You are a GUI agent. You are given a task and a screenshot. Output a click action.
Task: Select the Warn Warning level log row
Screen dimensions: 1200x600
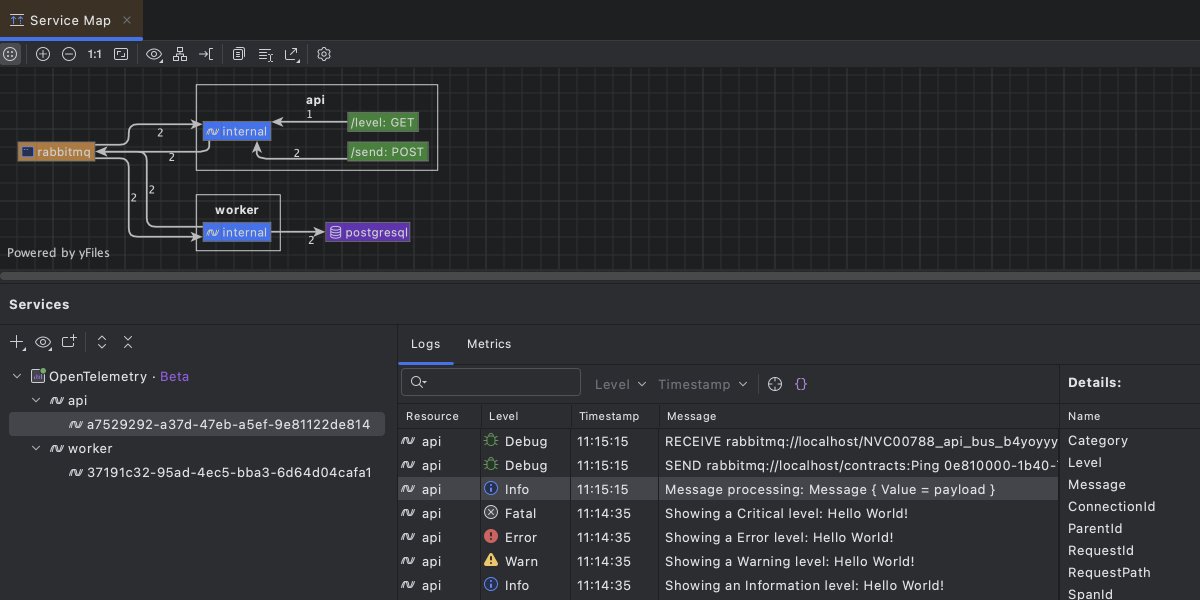click(728, 561)
